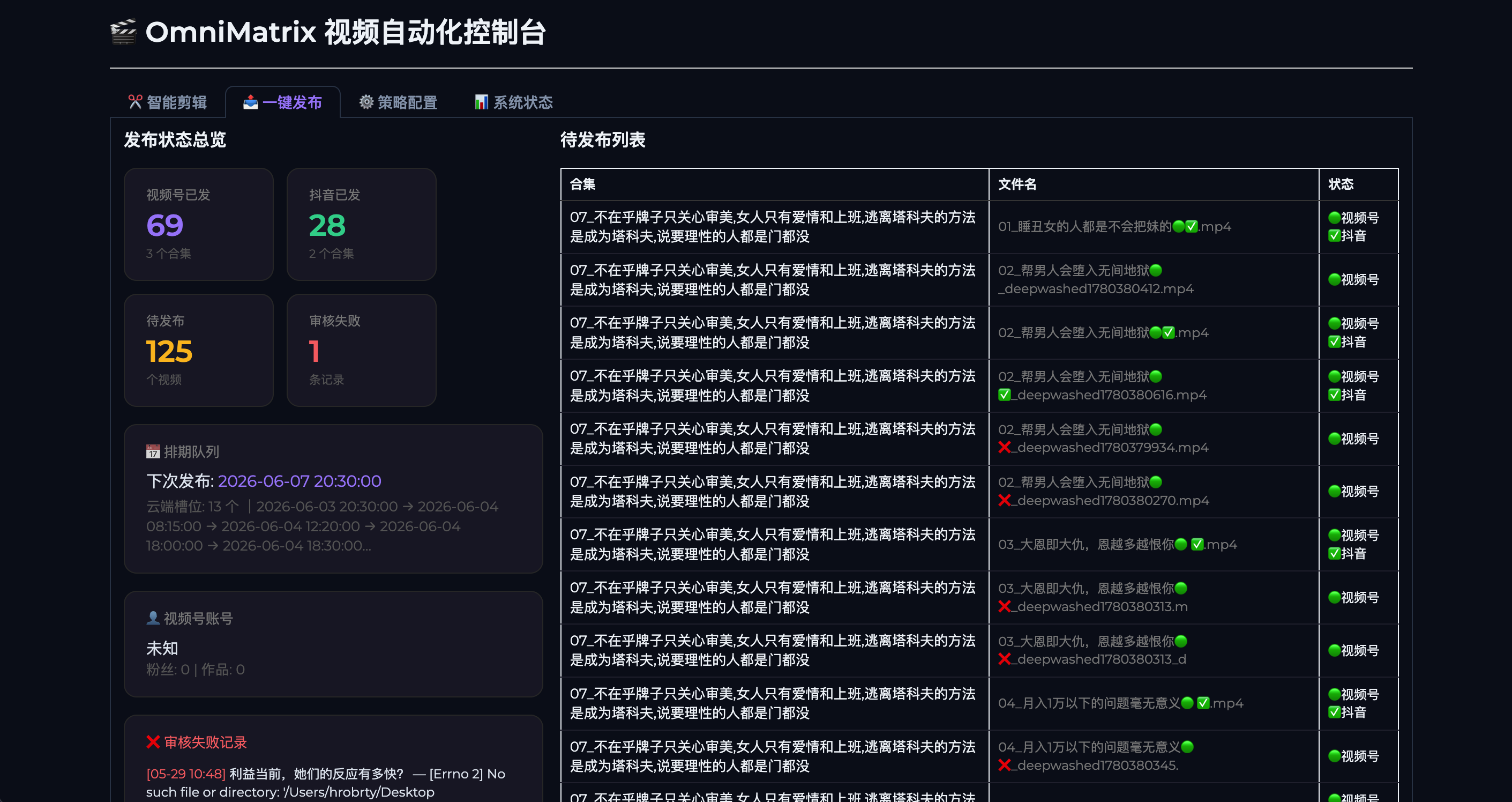Select file ending _deepwashed1780380345.
The width and height of the screenshot is (1512, 802).
(x=1096, y=756)
